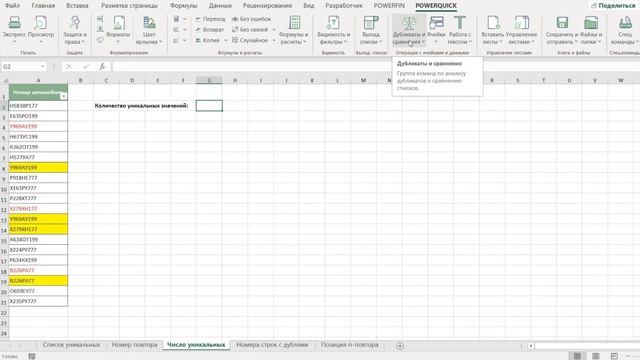Select the highlighted cell in row 8
The width and height of the screenshot is (640, 360).
[x=38, y=167]
